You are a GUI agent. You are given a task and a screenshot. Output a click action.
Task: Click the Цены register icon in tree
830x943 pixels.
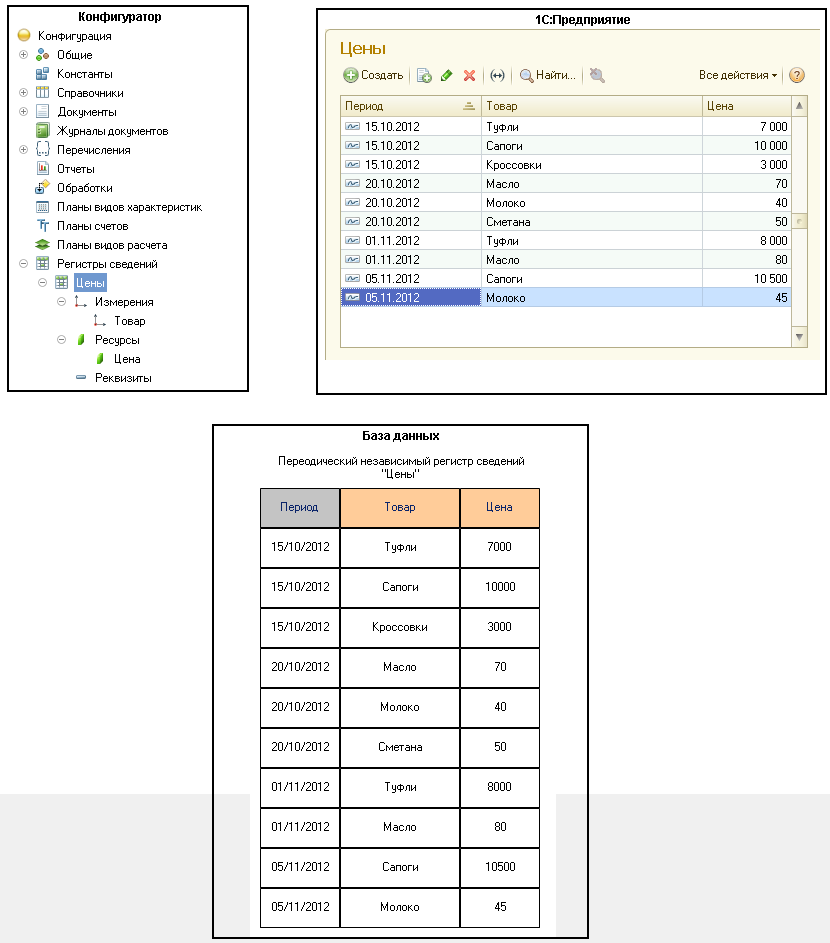tap(61, 283)
